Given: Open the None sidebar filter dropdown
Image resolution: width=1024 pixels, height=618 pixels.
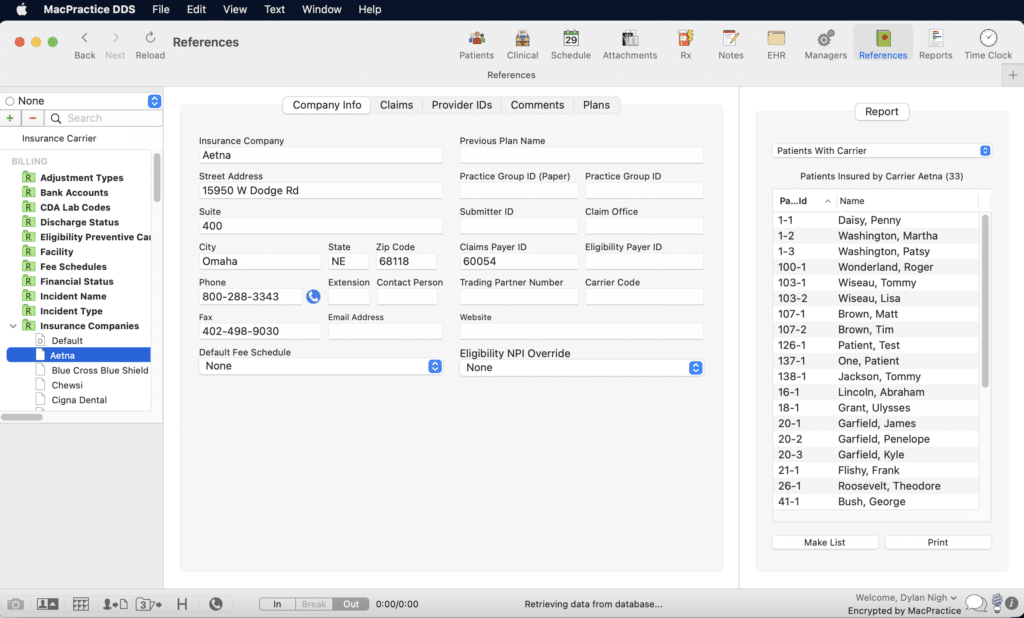Looking at the screenshot, I should pos(154,101).
